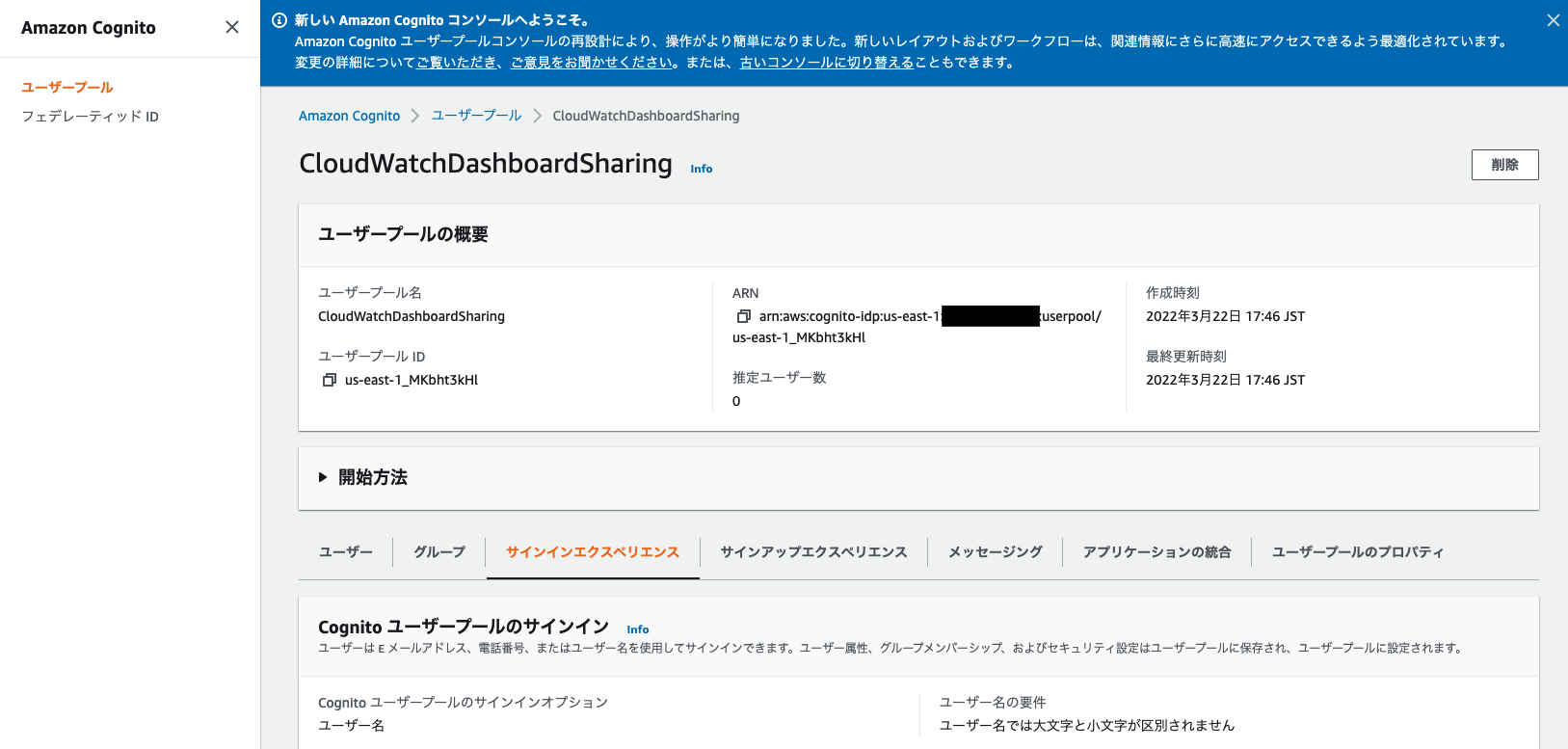Image resolution: width=1568 pixels, height=749 pixels.
Task: Click the CloudWatchDashboardSharing breadcrumb text
Action: (646, 116)
